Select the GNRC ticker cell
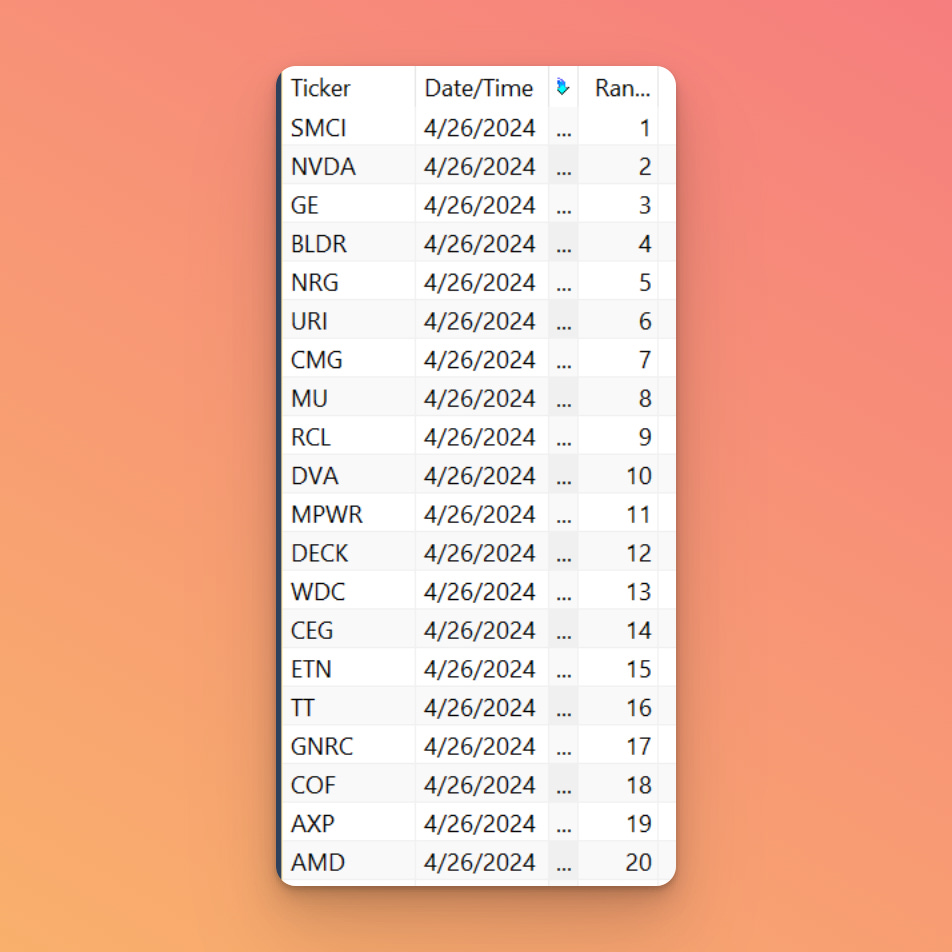The height and width of the screenshot is (952, 952). point(348,746)
